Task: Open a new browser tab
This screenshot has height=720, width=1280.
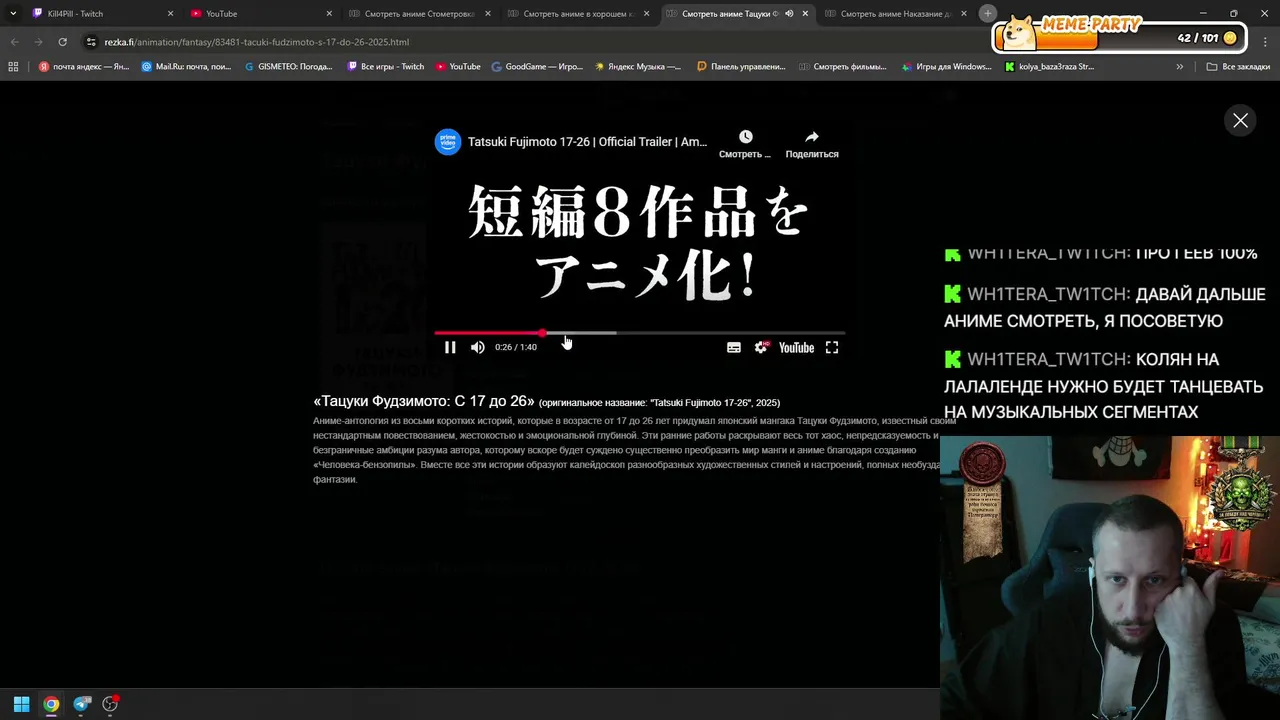Action: pyautogui.click(x=987, y=13)
